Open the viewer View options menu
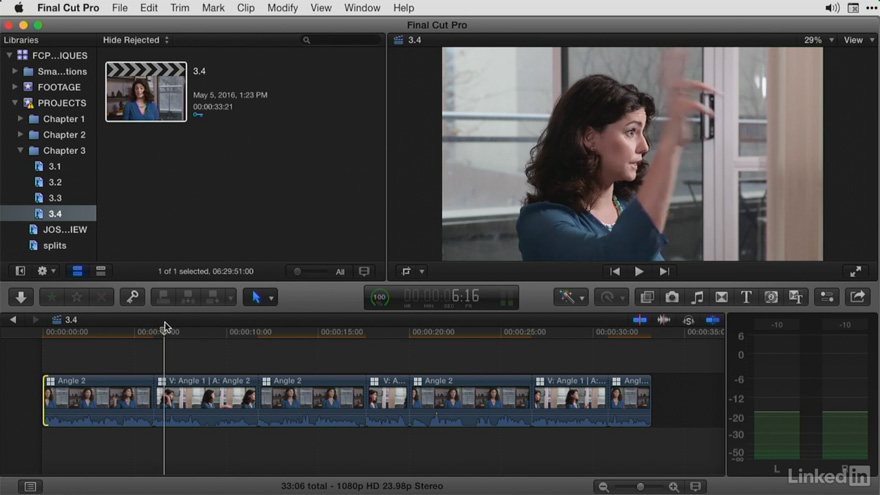Viewport: 880px width, 495px height. 859,40
